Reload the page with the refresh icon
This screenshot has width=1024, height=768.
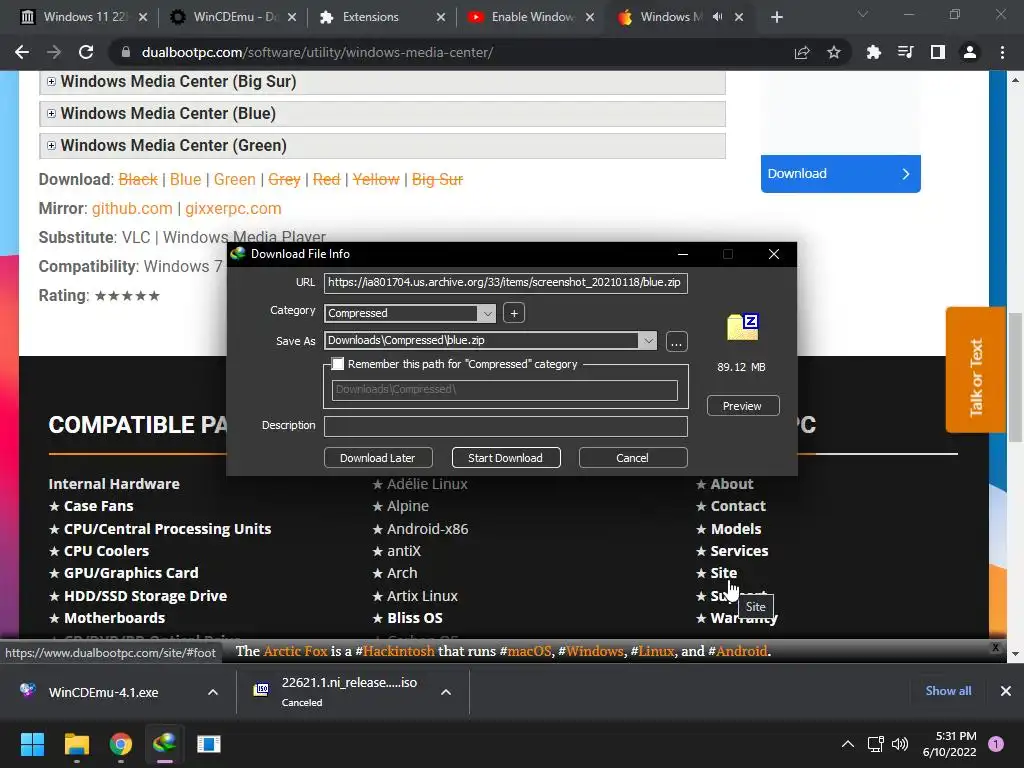pos(86,52)
